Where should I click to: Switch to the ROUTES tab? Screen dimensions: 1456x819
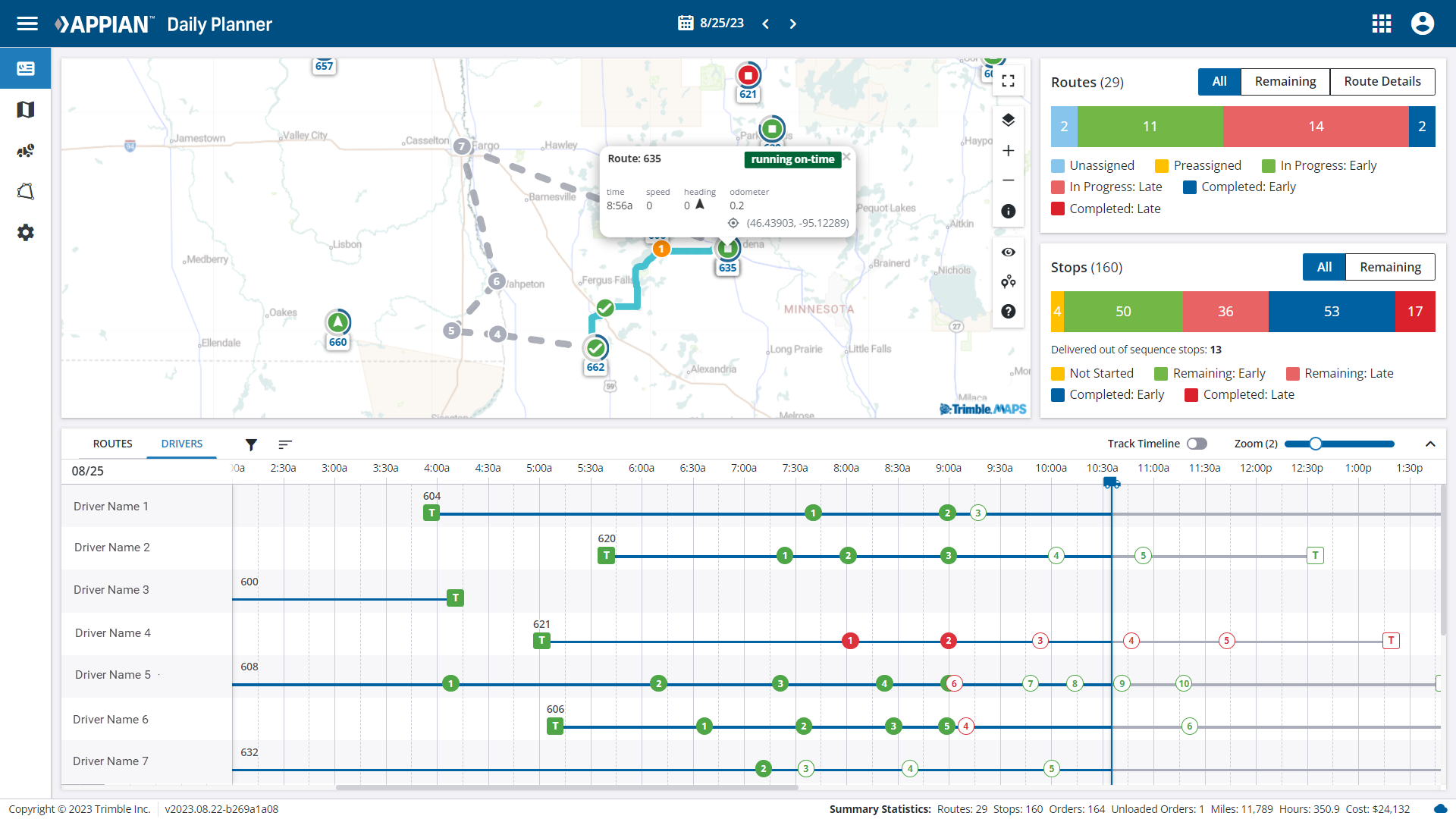tap(112, 444)
